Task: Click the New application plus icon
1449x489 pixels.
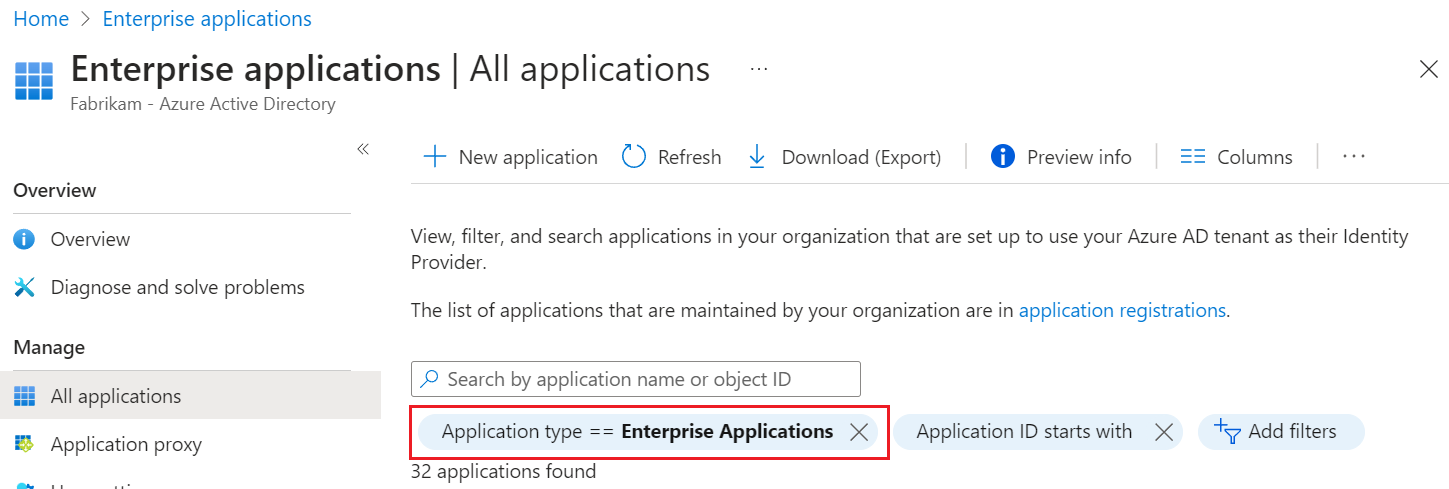Action: click(x=435, y=157)
